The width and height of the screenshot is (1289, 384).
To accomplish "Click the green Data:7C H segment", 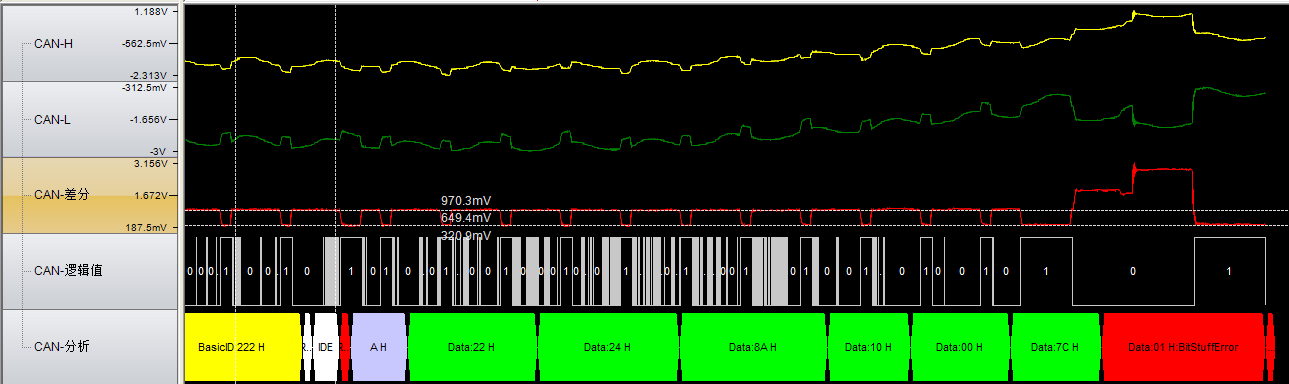I will [1056, 347].
